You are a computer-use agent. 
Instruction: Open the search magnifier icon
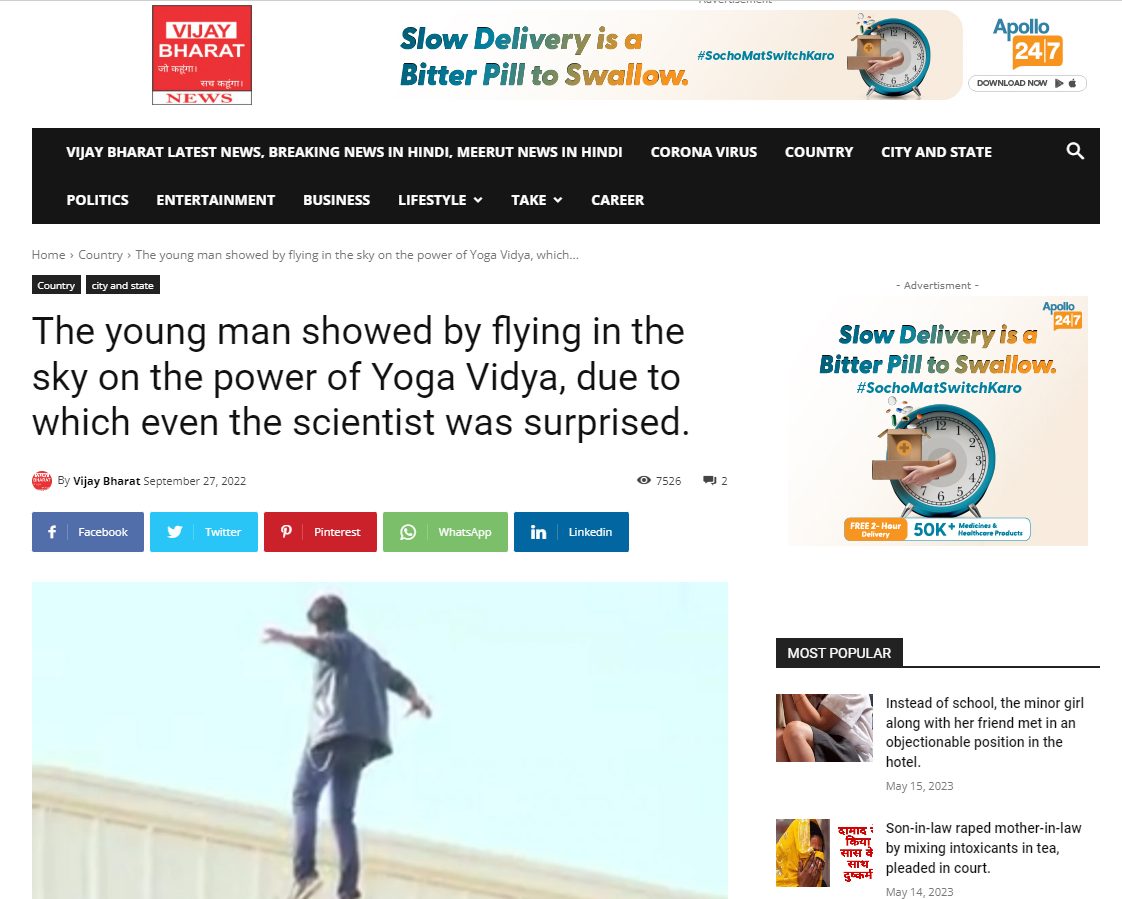1075,151
